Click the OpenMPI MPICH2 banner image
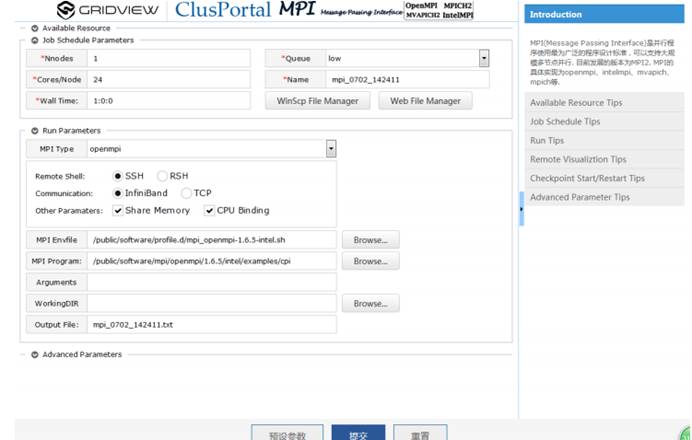Viewport: 692px width, 440px height. 439,10
